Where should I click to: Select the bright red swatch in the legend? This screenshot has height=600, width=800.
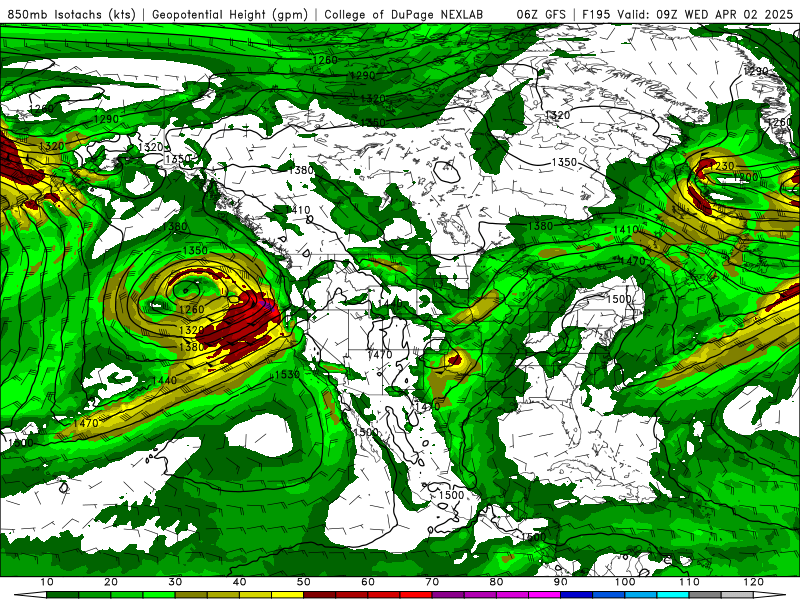pos(416,595)
